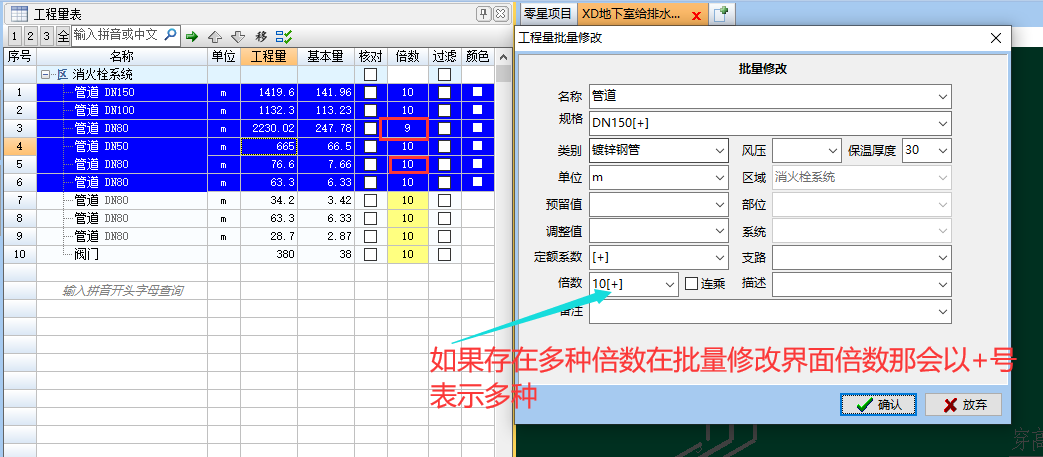Viewport: 1043px width, 457px height.
Task: Click the magnifier search icon
Action: click(x=170, y=35)
